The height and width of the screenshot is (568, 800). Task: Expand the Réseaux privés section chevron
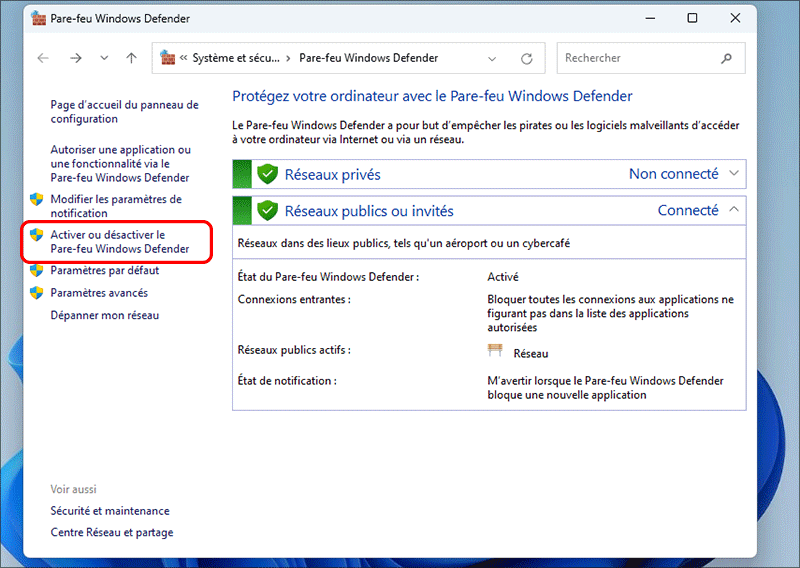(x=734, y=174)
